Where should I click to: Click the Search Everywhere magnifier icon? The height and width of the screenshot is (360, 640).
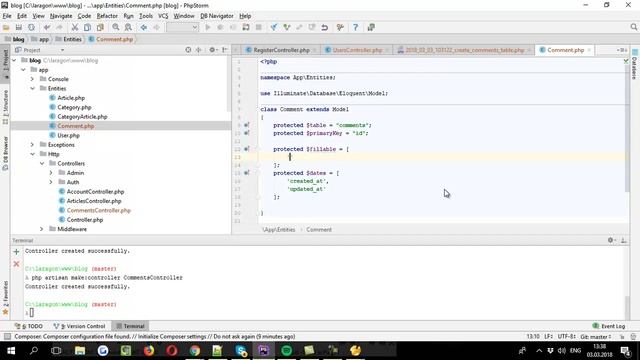633,27
